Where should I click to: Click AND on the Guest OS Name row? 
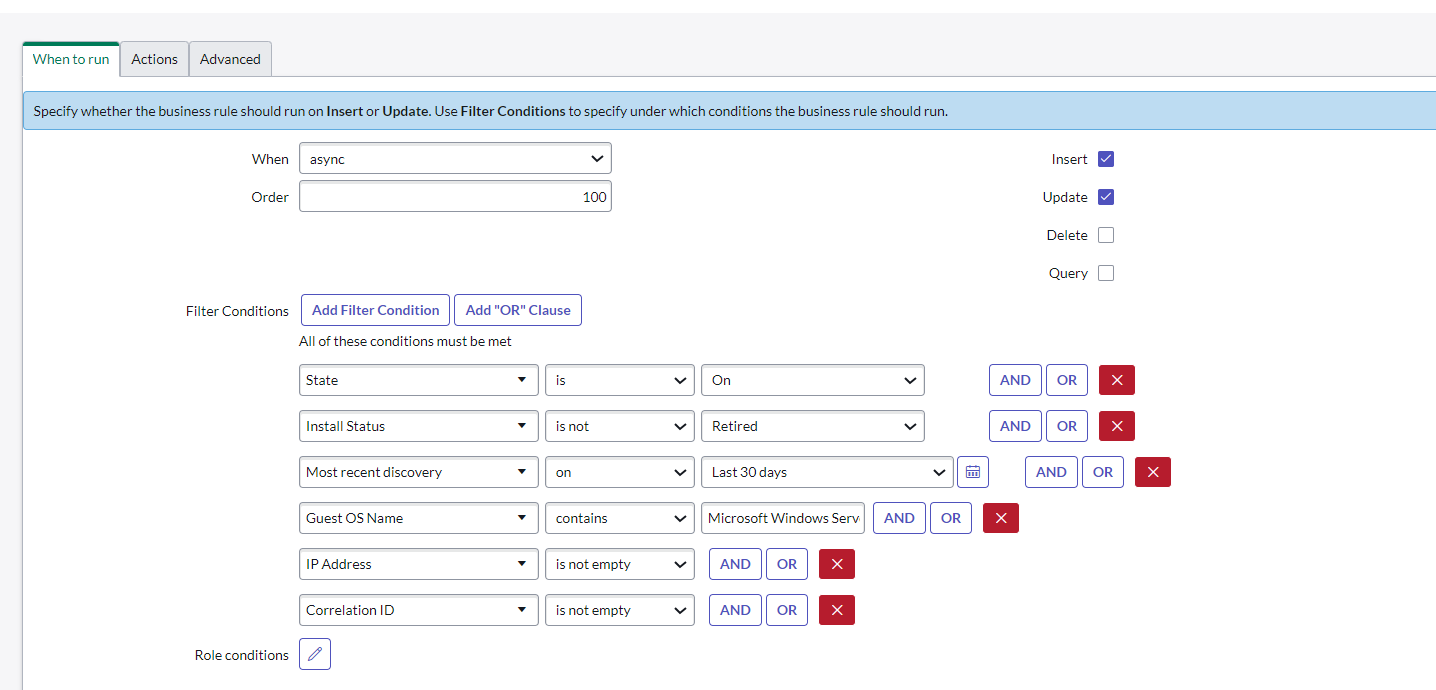pyautogui.click(x=898, y=518)
